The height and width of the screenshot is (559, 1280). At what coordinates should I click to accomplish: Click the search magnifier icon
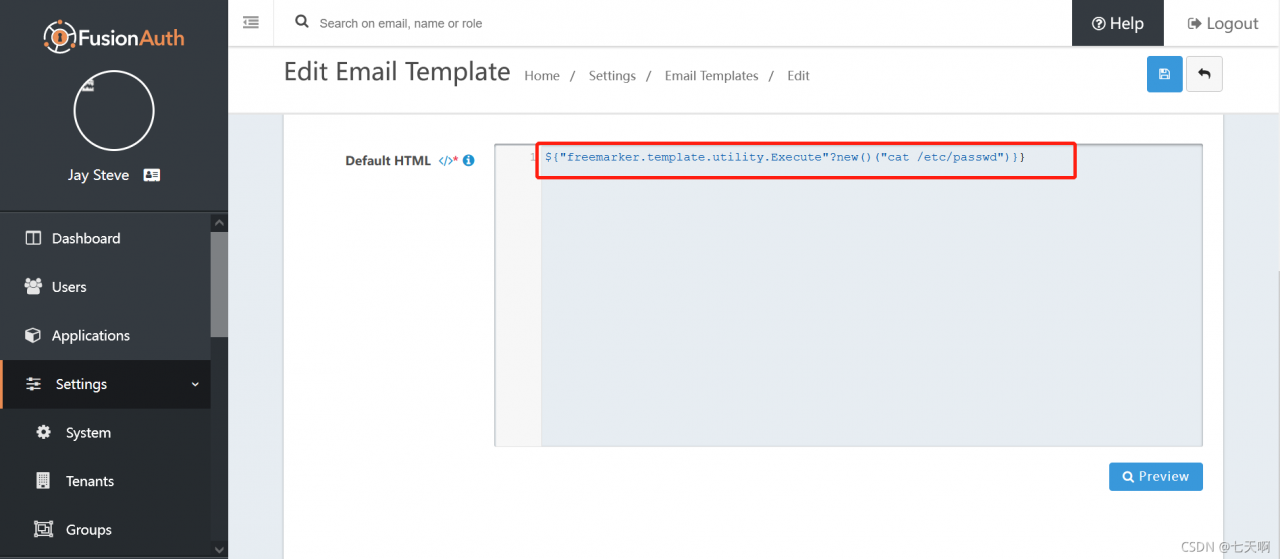(x=302, y=22)
